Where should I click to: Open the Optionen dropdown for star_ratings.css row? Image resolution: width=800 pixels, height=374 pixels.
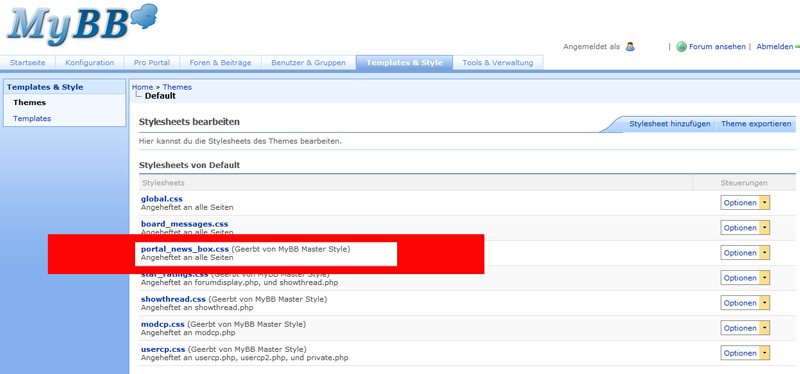click(745, 278)
